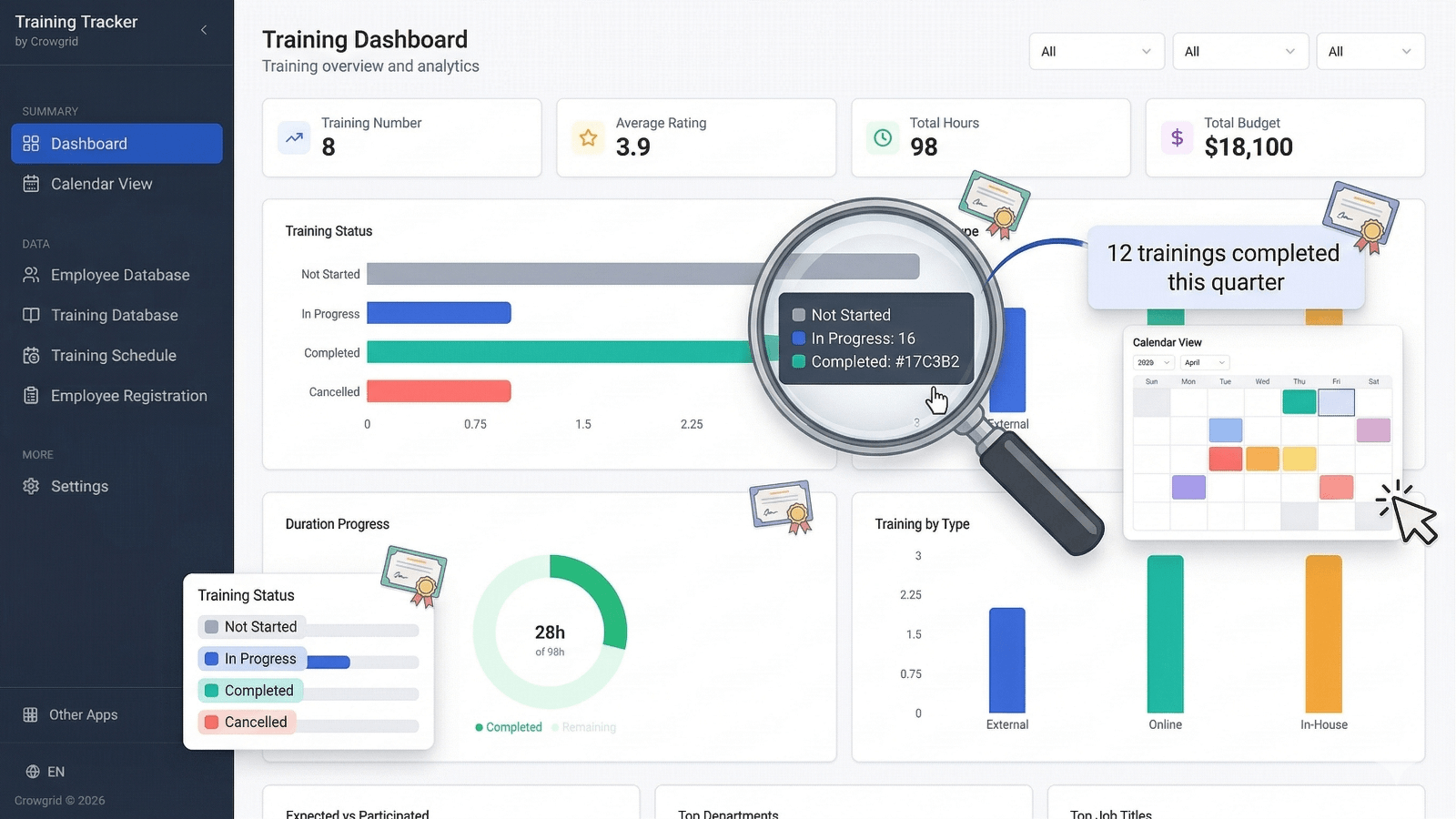Image resolution: width=1456 pixels, height=819 pixels.
Task: Click the Training Number value 8
Action: (329, 147)
